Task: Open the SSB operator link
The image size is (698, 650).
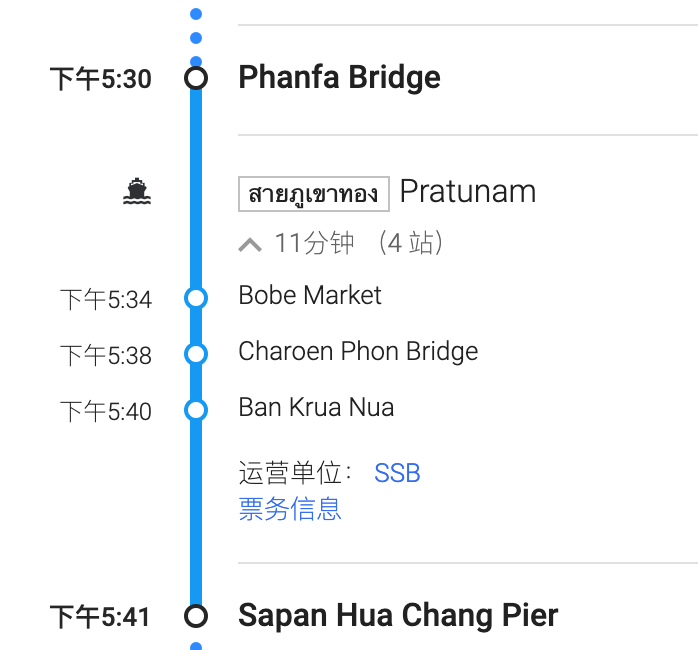Action: click(397, 473)
